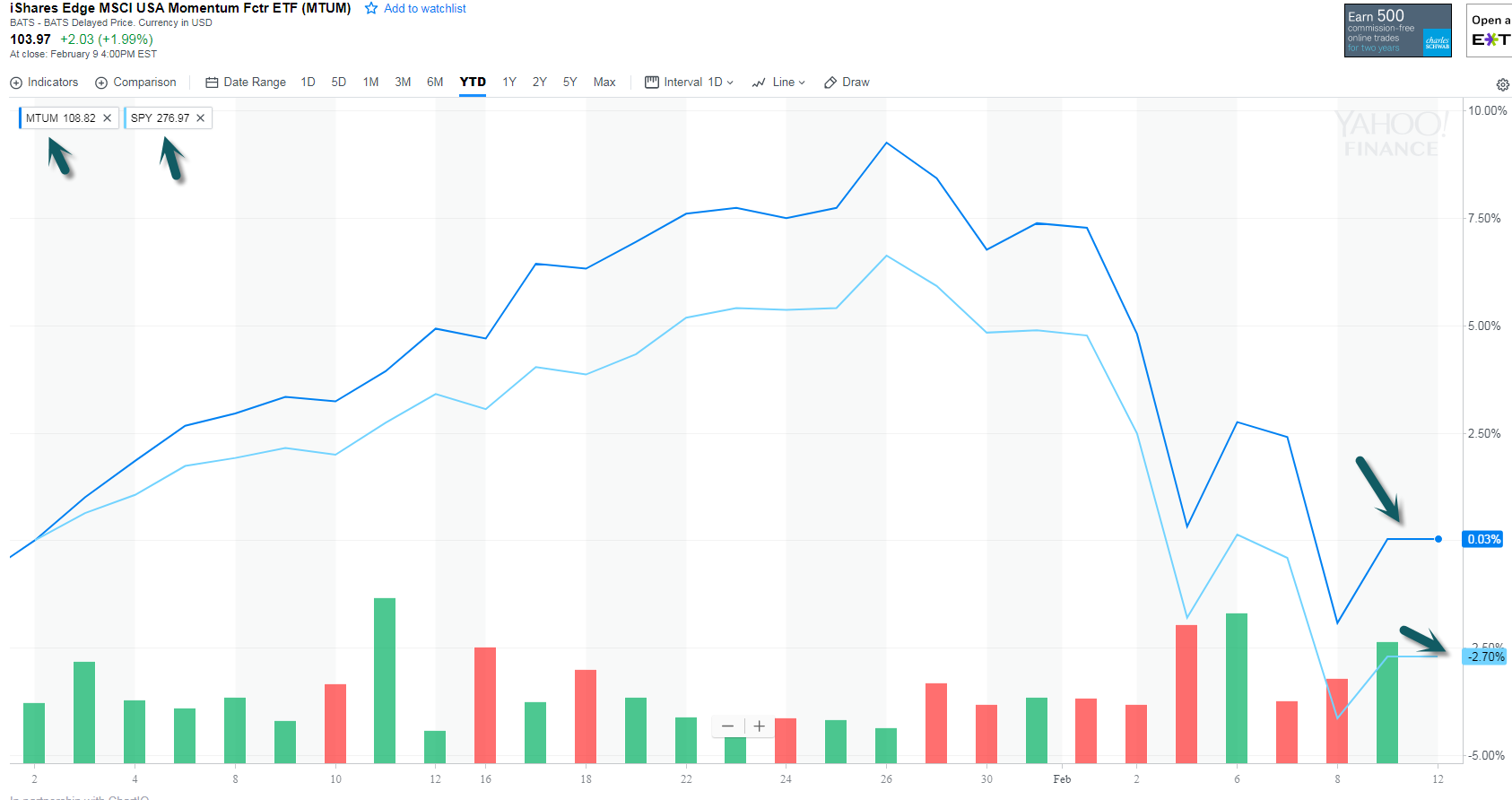Select the 5Y range tab

click(569, 83)
